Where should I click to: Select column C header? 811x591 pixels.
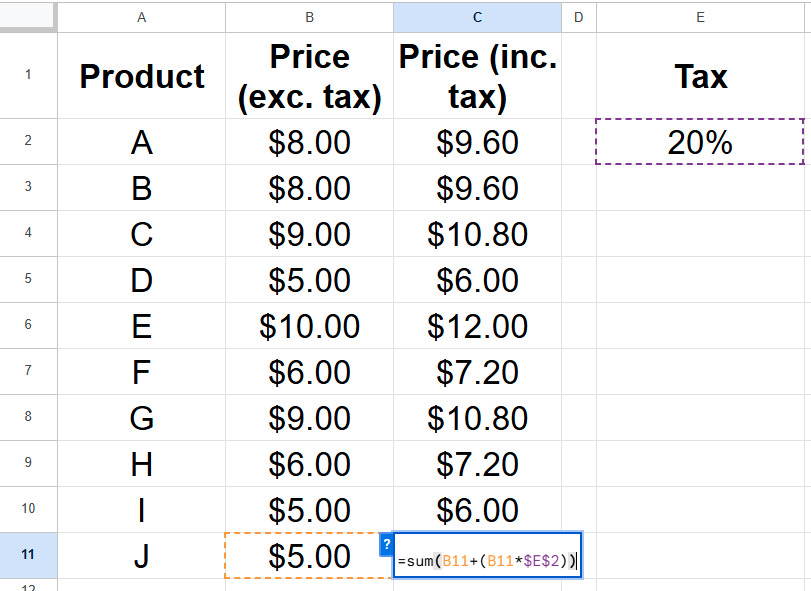tap(477, 17)
